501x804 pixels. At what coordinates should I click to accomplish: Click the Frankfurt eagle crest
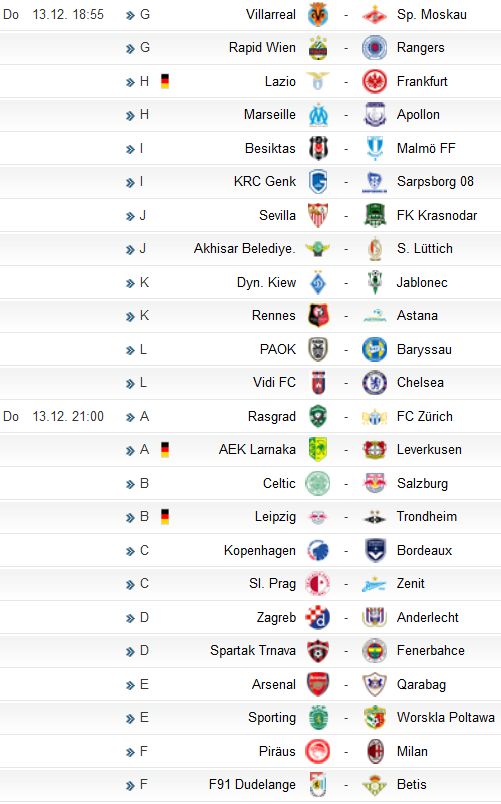click(x=374, y=82)
